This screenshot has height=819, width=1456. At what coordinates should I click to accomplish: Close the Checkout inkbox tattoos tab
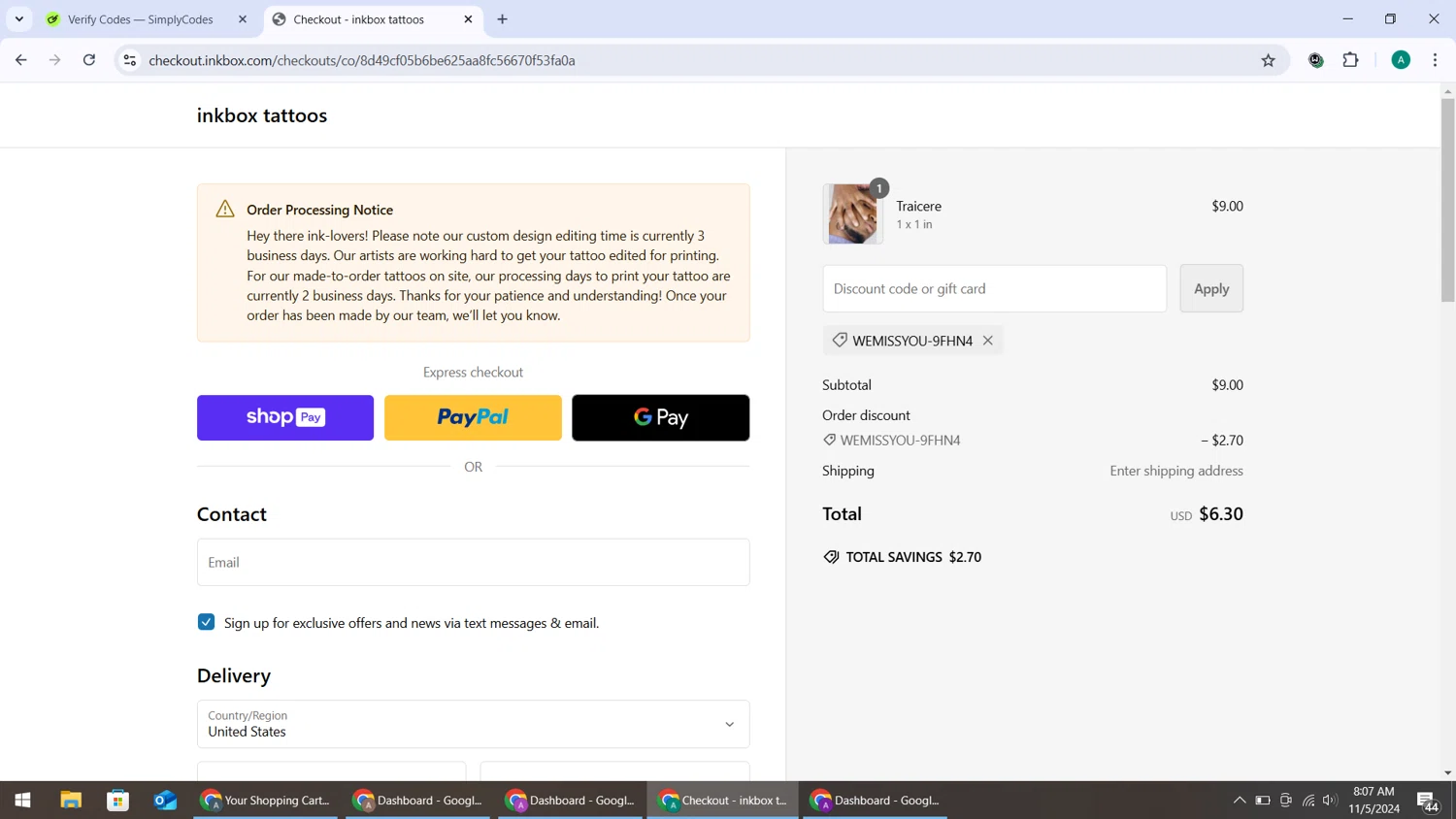click(468, 19)
